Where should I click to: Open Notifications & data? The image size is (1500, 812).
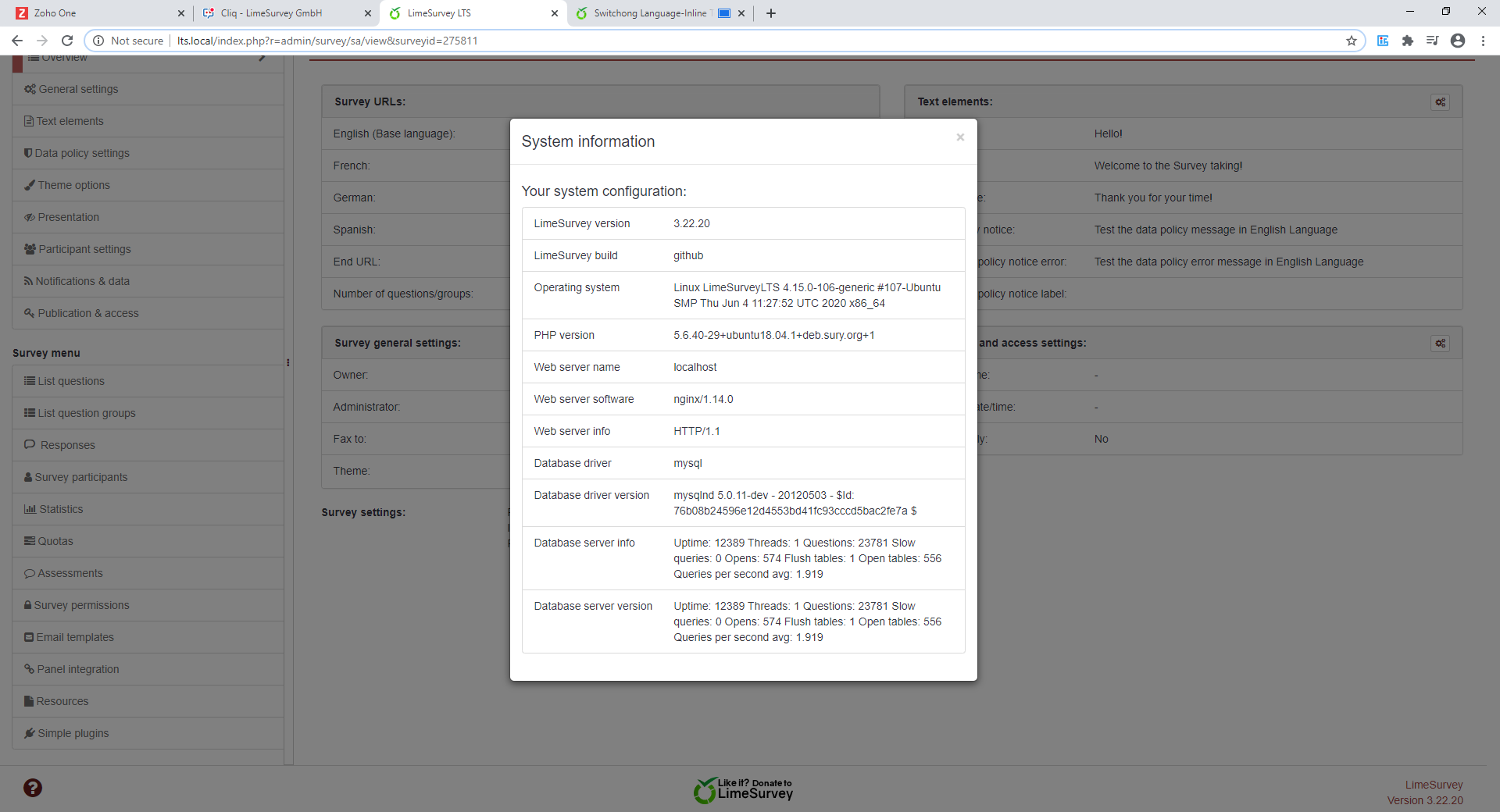pyautogui.click(x=148, y=281)
